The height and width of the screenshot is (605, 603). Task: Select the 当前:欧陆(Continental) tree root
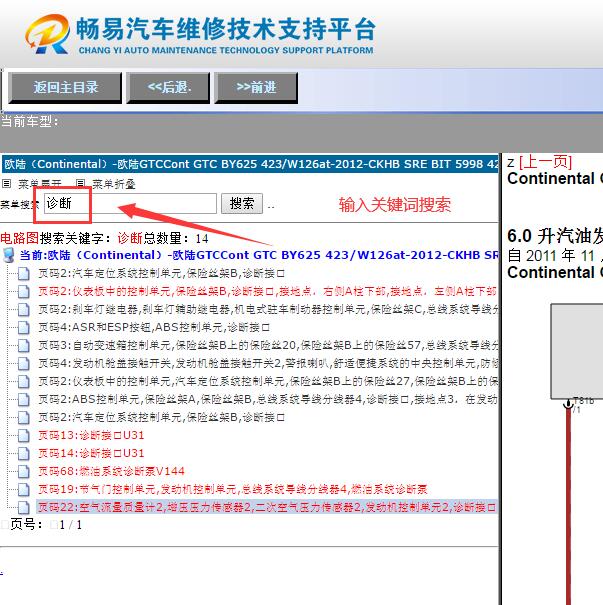[258, 255]
